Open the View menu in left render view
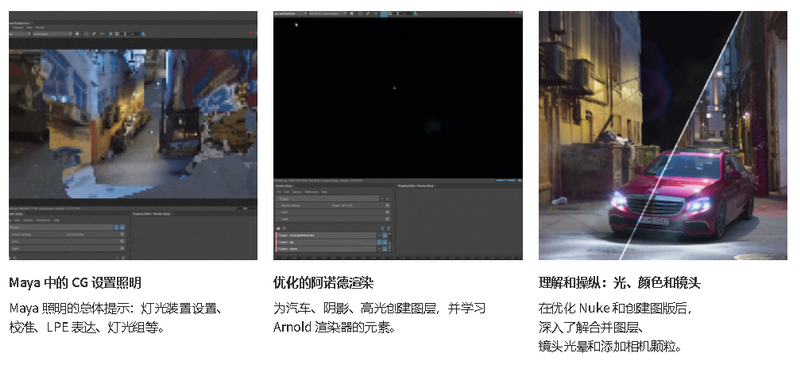The width and height of the screenshot is (800, 365). pyautogui.click(x=30, y=28)
